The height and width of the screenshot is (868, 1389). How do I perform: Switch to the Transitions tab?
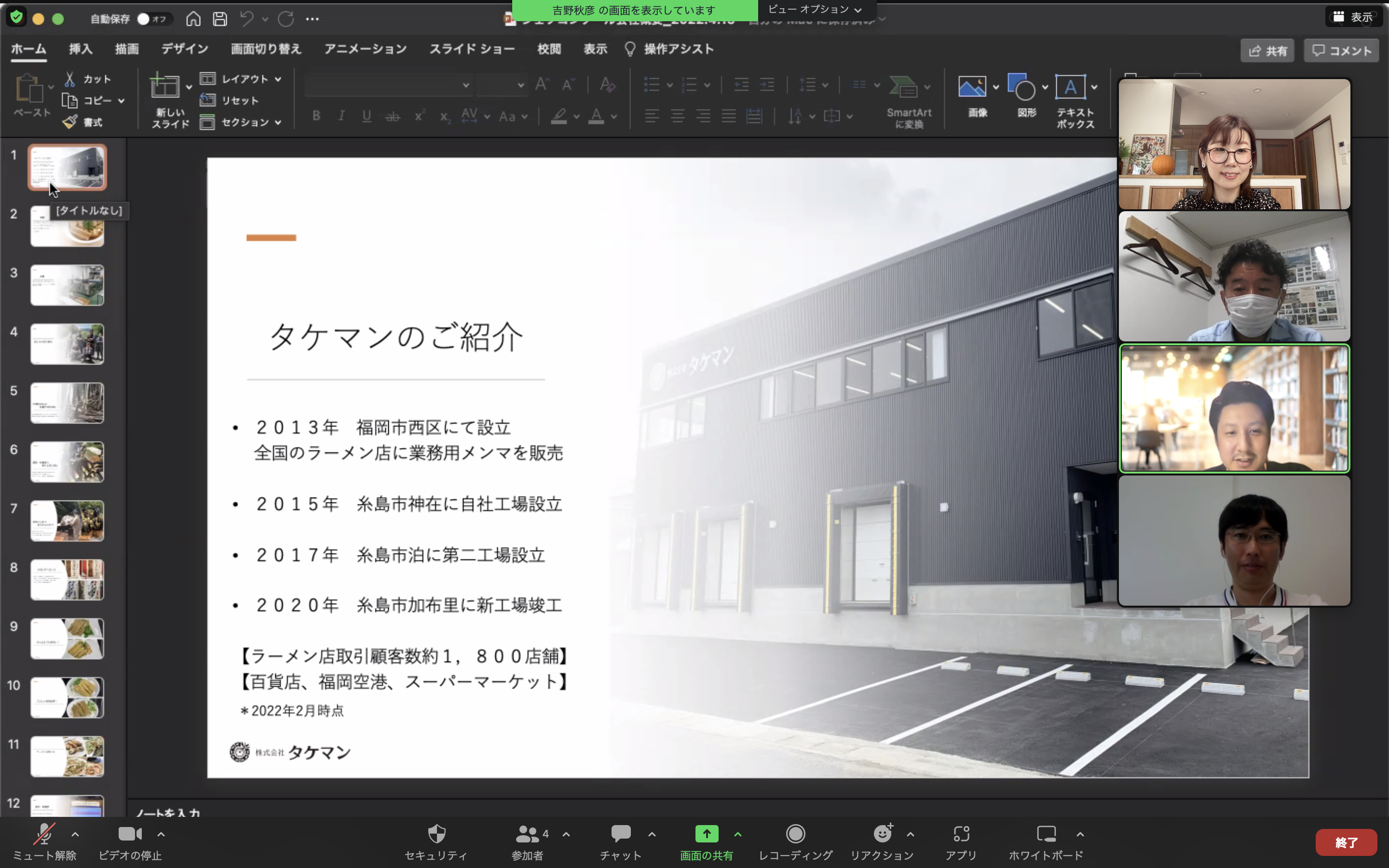(266, 49)
